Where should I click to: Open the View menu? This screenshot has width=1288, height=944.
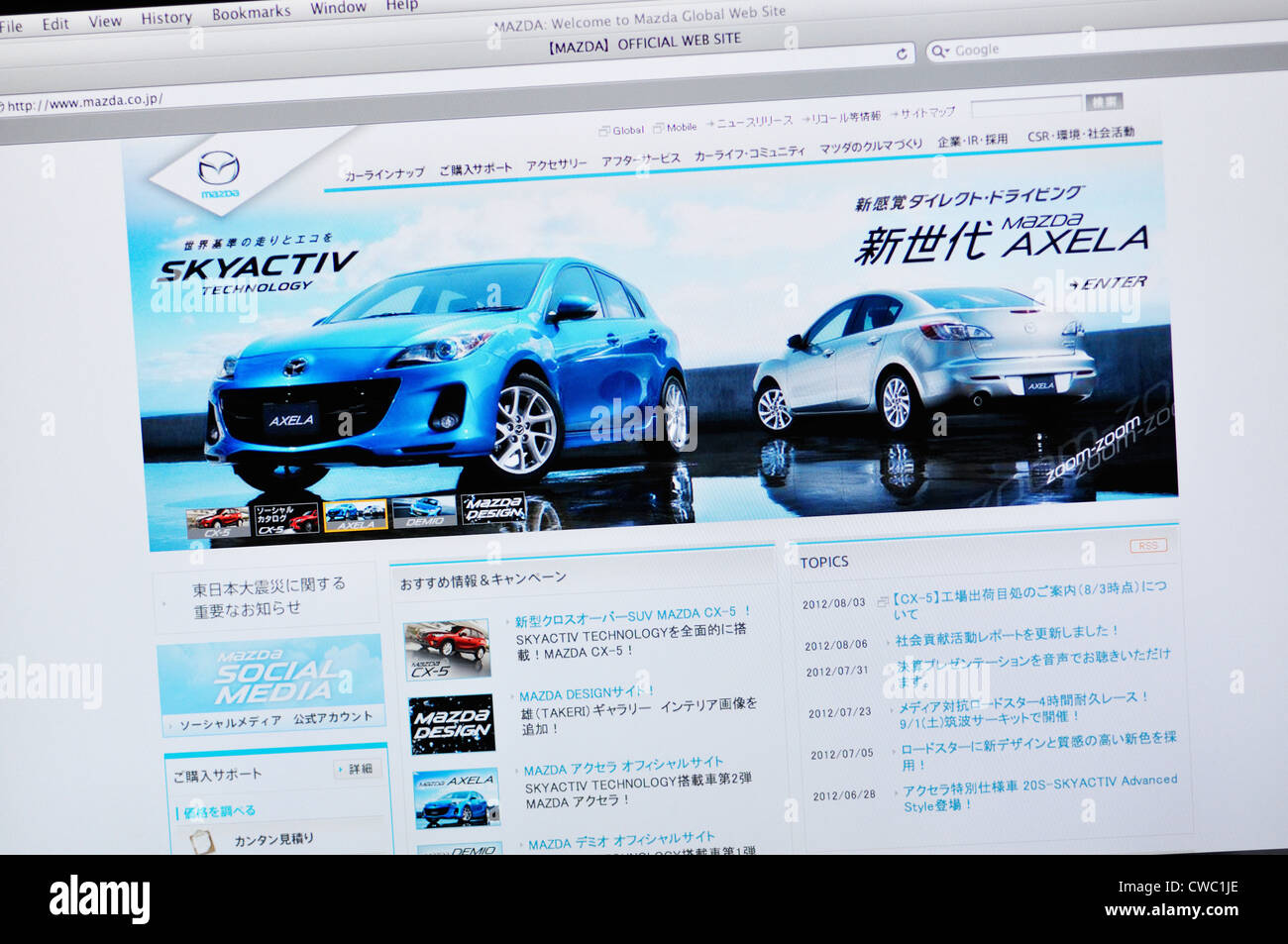[x=105, y=21]
